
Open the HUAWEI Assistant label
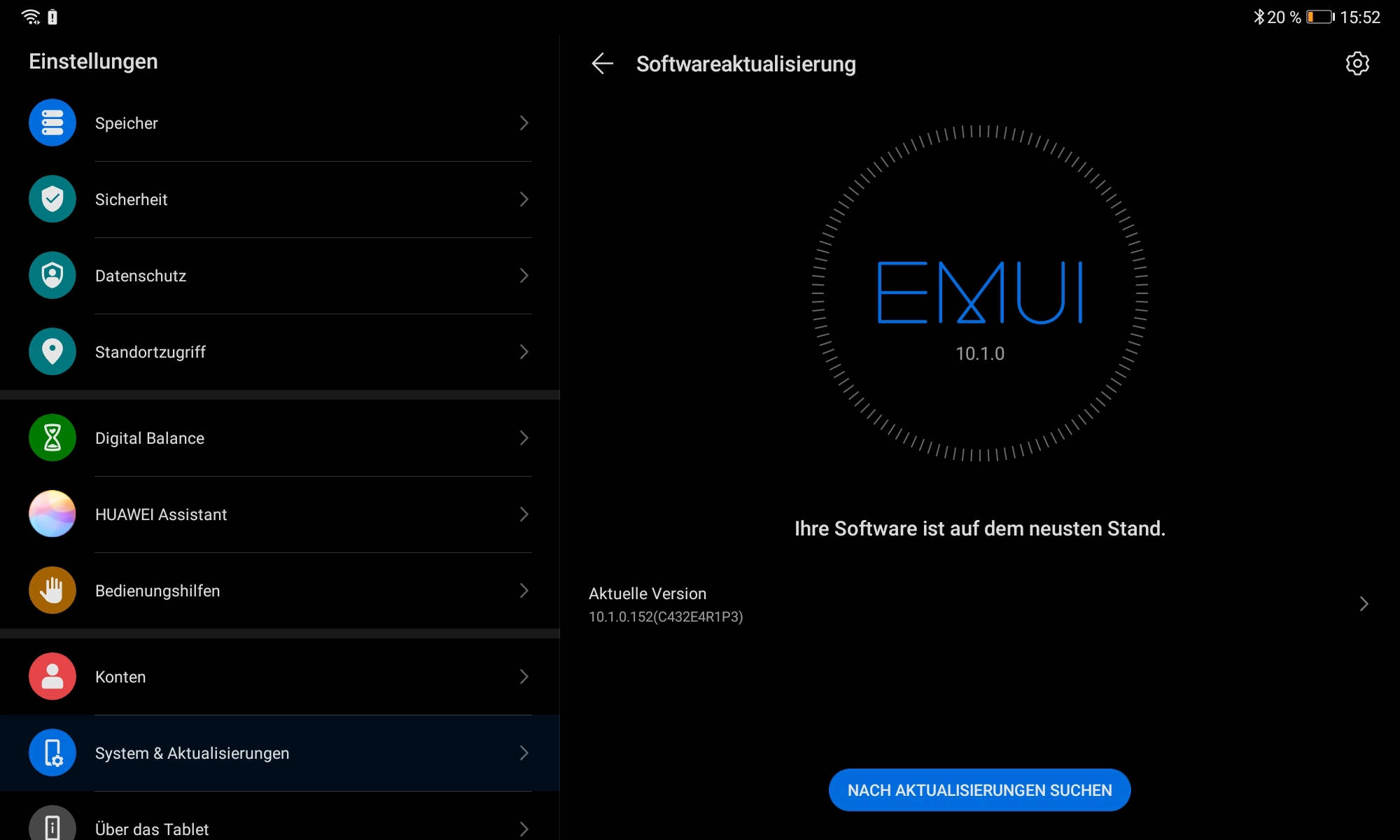coord(161,514)
